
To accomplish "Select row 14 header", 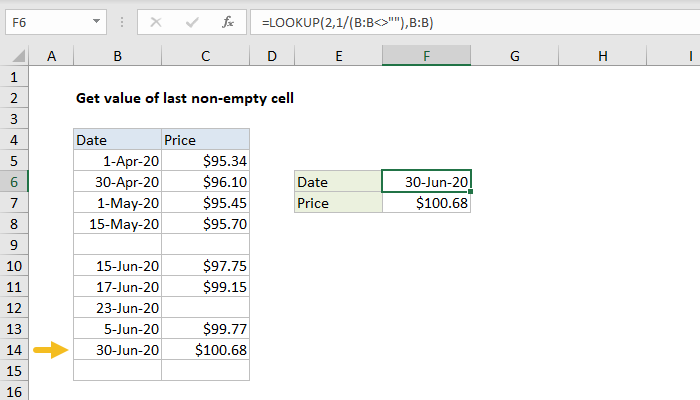I will click(14, 350).
